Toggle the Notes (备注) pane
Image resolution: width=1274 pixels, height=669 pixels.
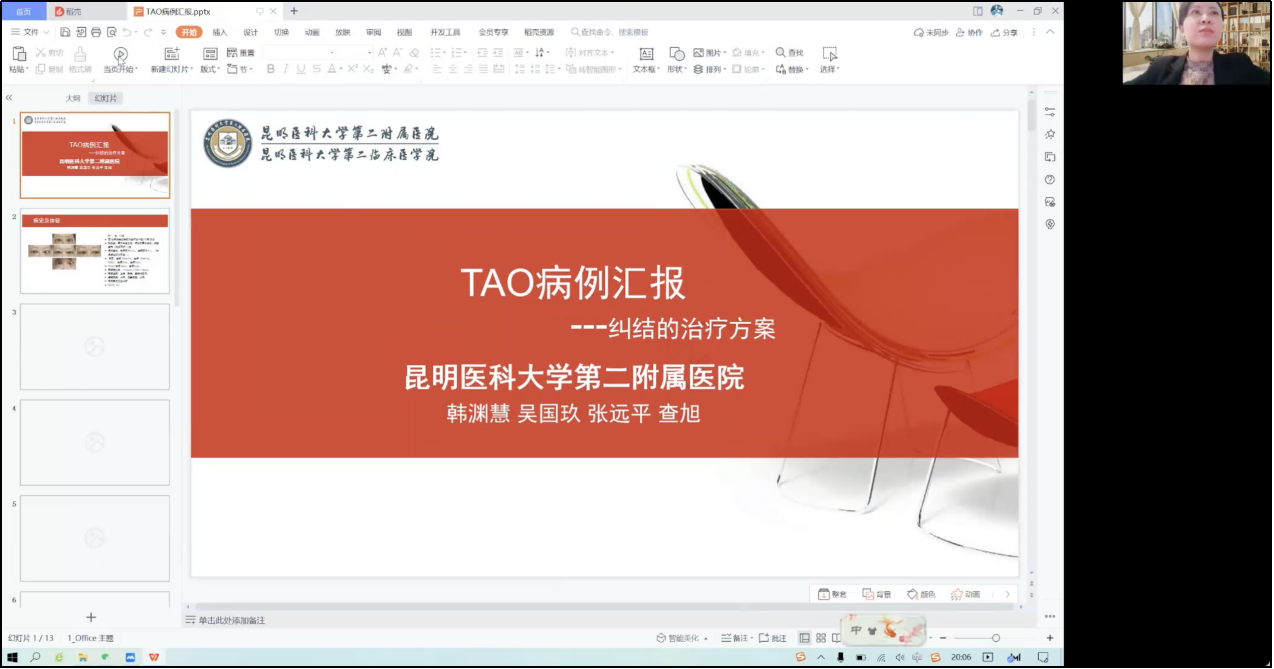tap(735, 638)
